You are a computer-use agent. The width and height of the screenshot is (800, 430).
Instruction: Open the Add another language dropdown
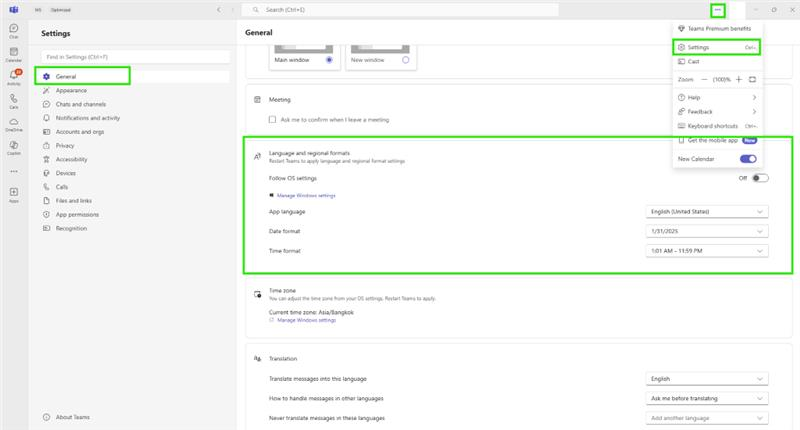pos(707,418)
